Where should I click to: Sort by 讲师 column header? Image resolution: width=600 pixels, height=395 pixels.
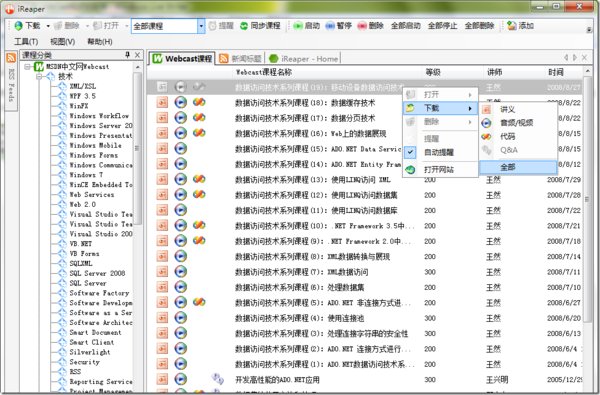[x=494, y=72]
